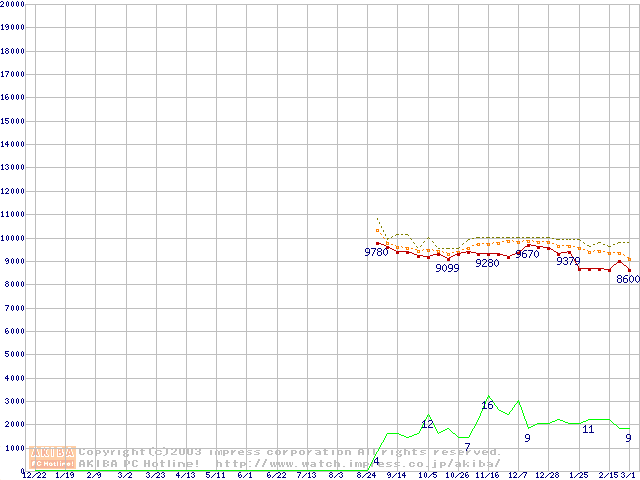
Task: Click the 20000 value on y-axis
Action: [13, 4]
